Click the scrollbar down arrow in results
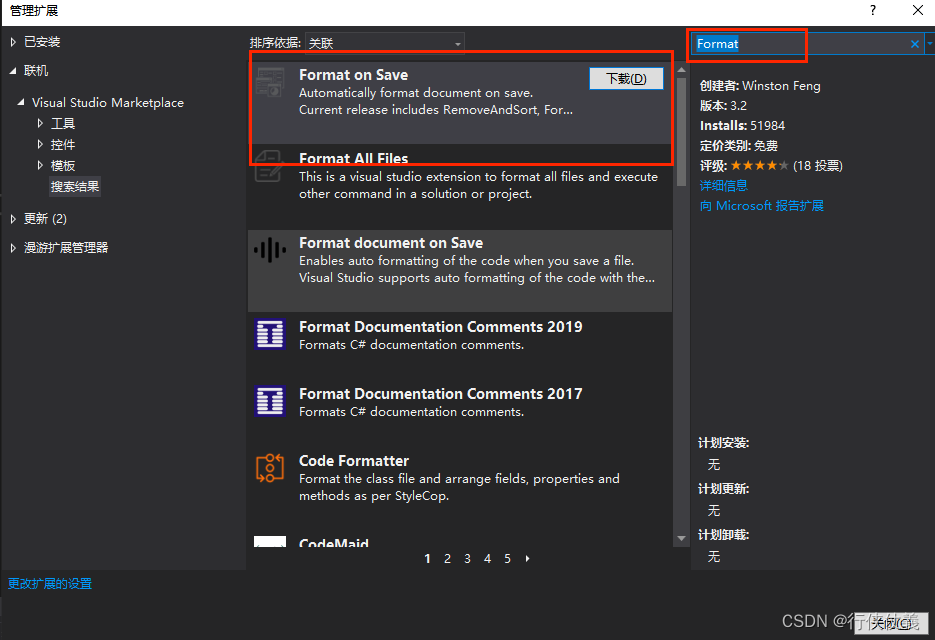The height and width of the screenshot is (640, 935). [x=682, y=539]
